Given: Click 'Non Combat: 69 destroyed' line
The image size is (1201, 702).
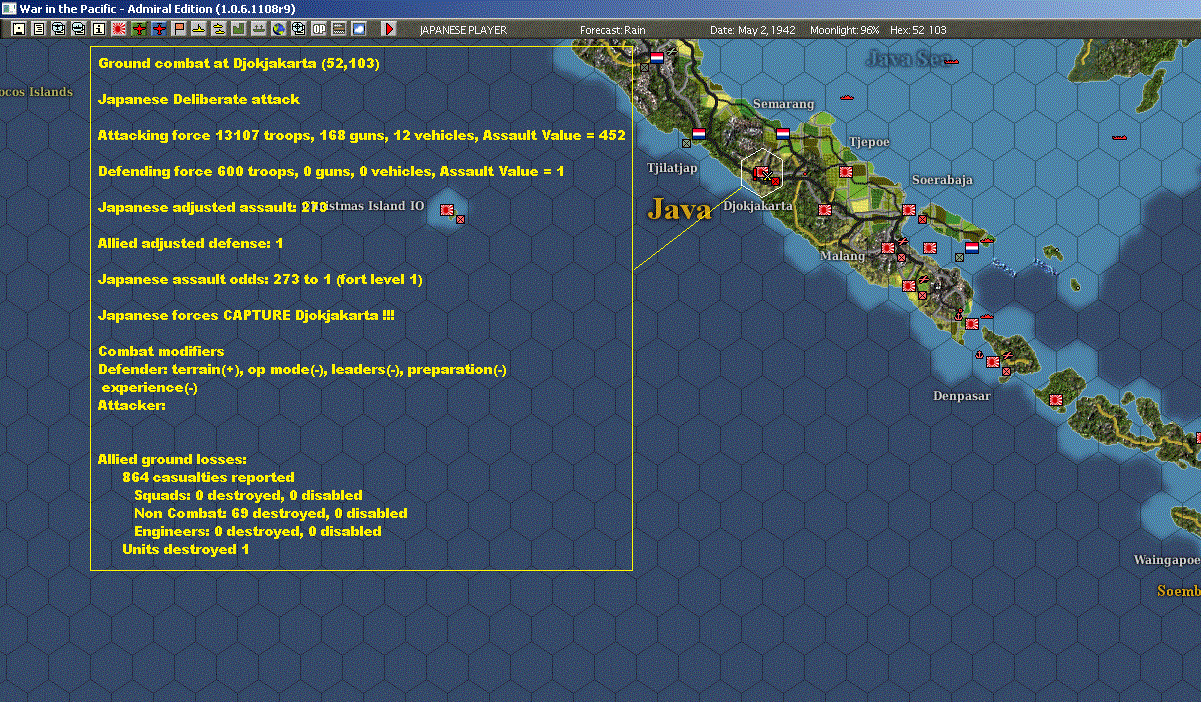Looking at the screenshot, I should 270,513.
